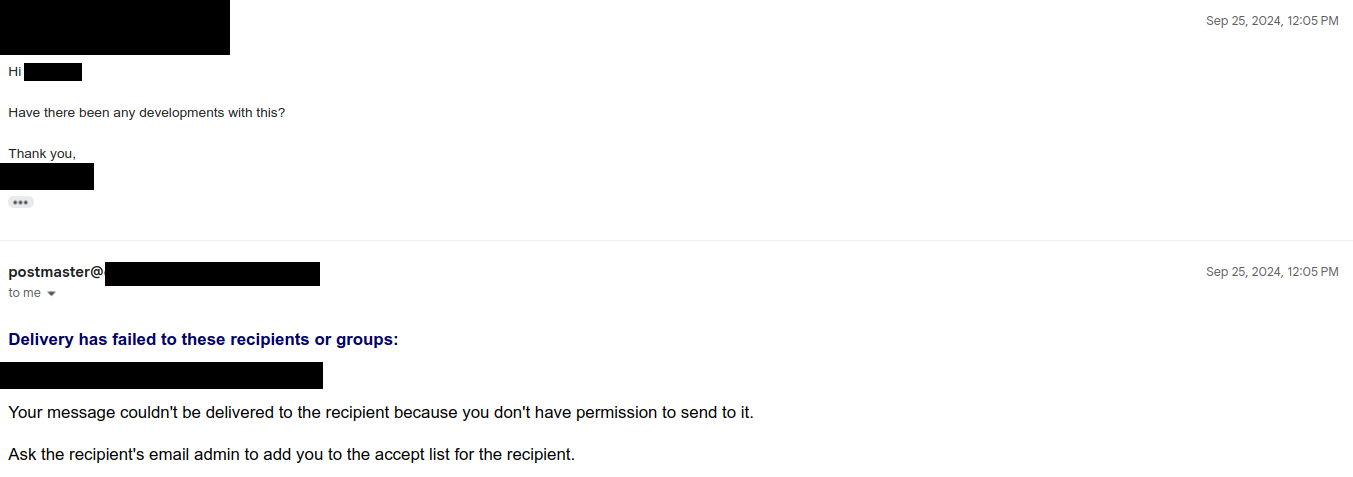Expand recipient details arrow beside "to me"

[51, 294]
